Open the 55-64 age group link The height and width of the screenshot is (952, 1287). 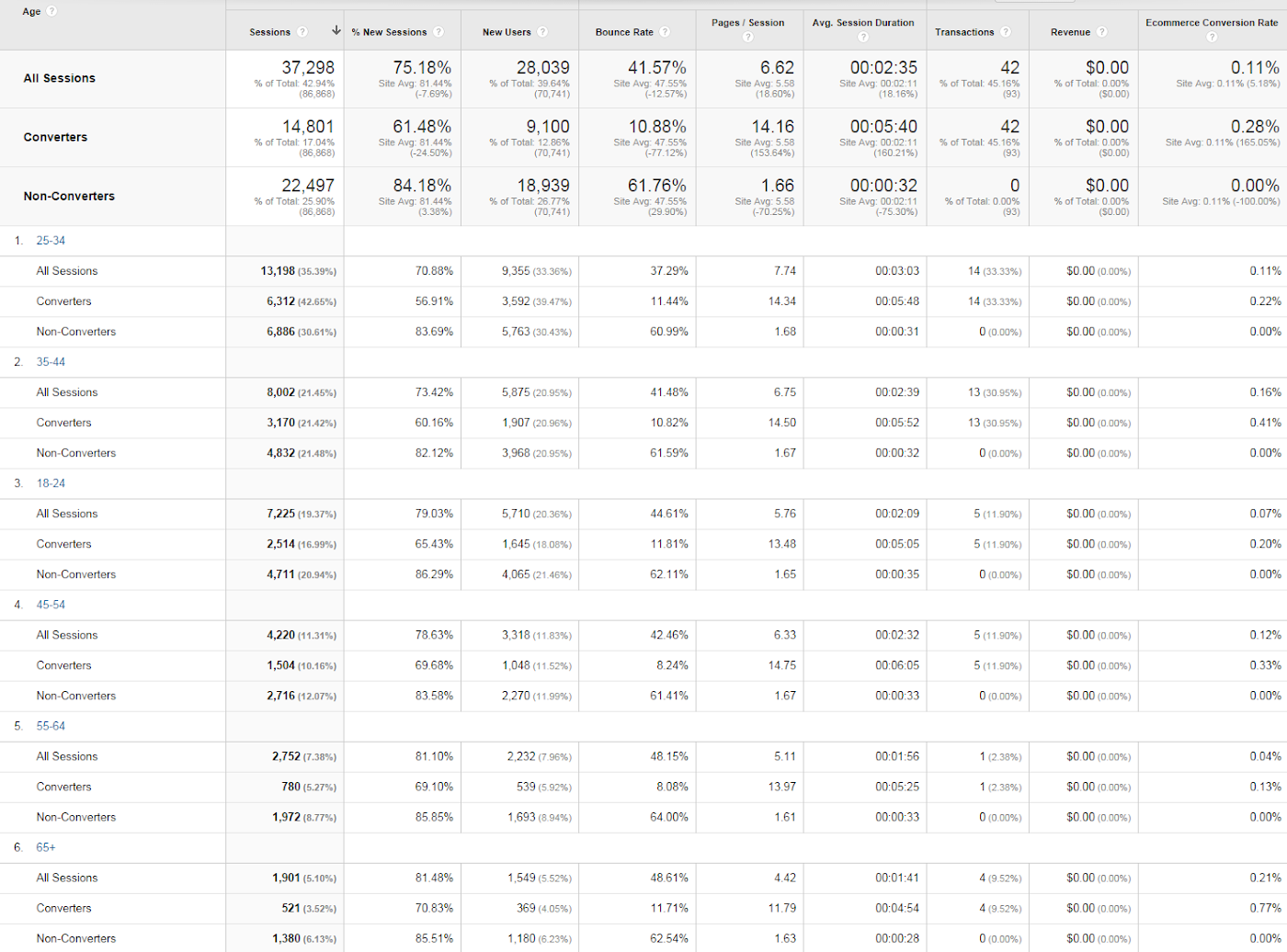coord(51,726)
